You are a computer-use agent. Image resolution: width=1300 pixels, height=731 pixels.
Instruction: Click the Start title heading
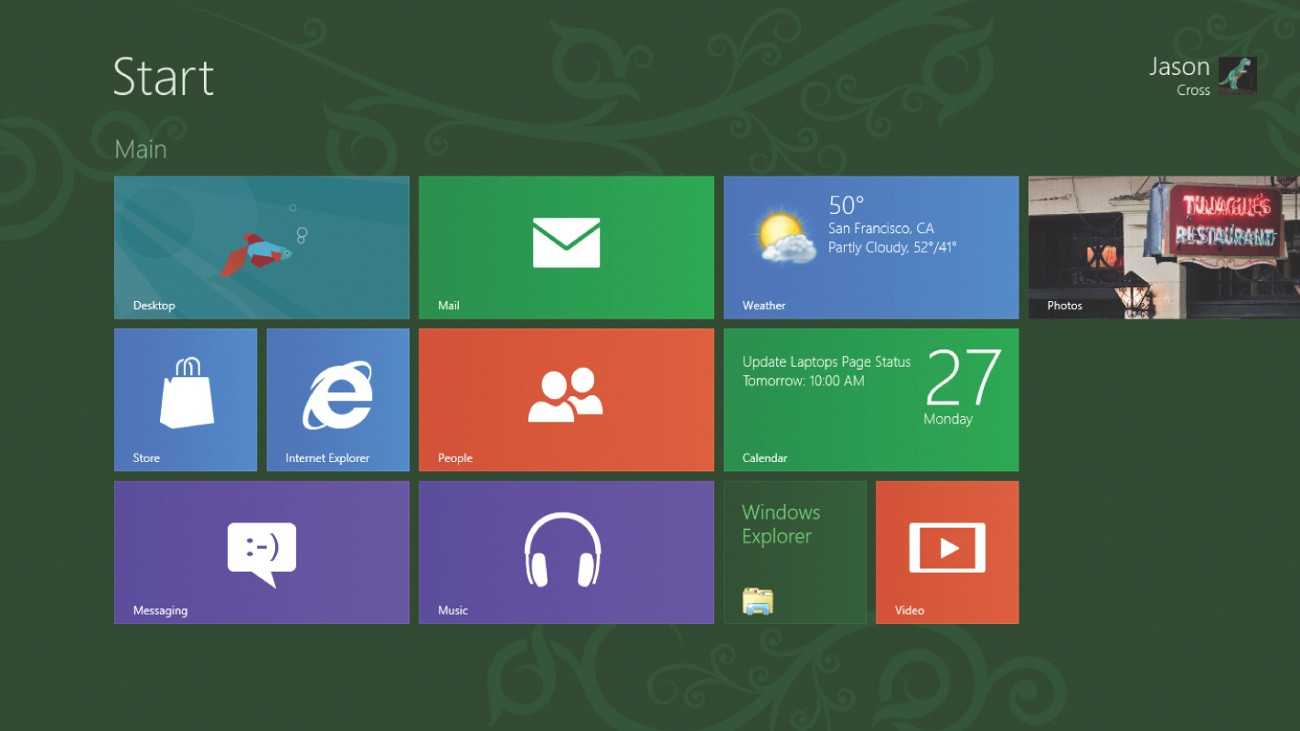(163, 77)
